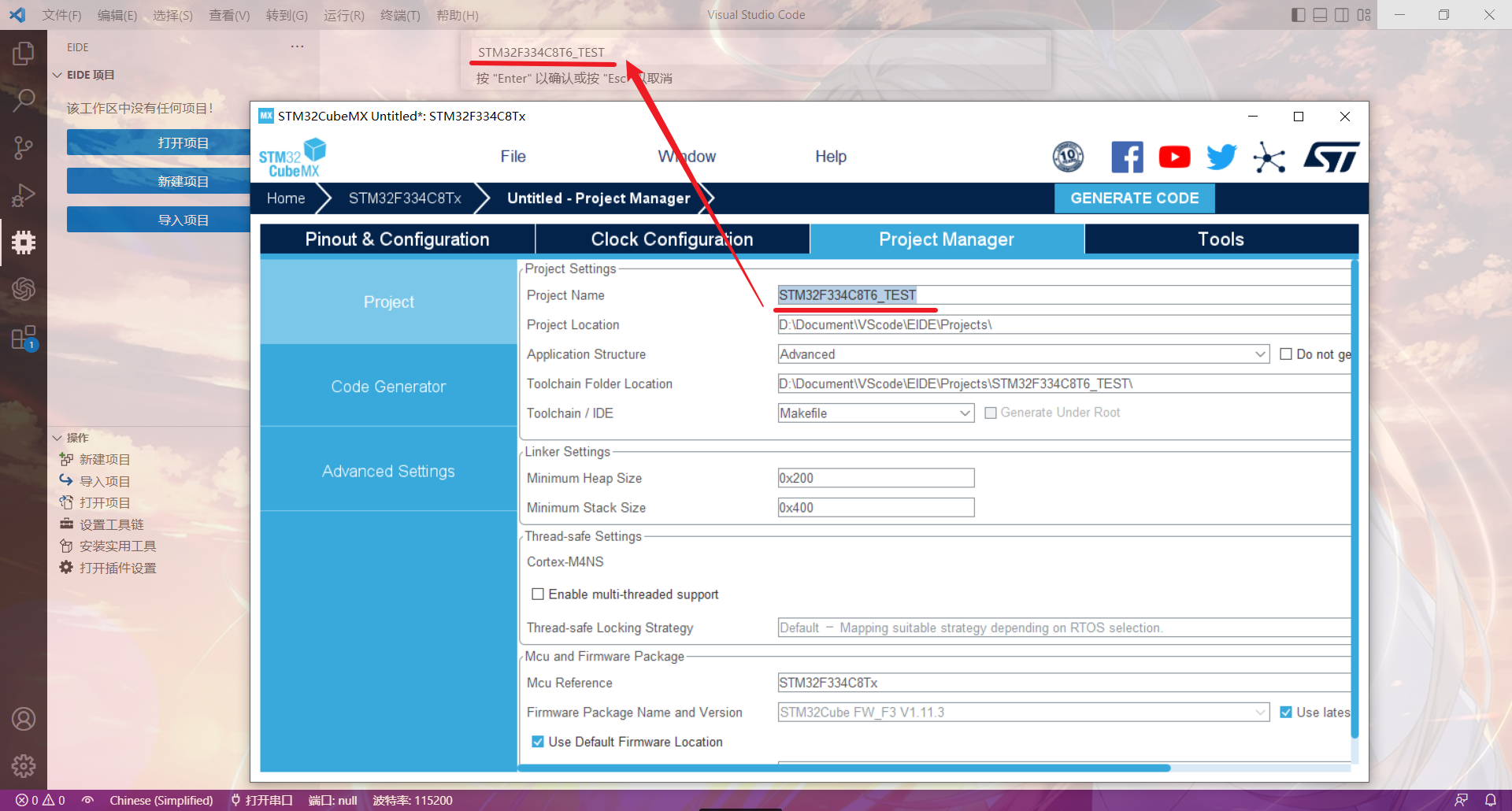
Task: Click the Minimum Heap Size field
Action: tap(876, 478)
